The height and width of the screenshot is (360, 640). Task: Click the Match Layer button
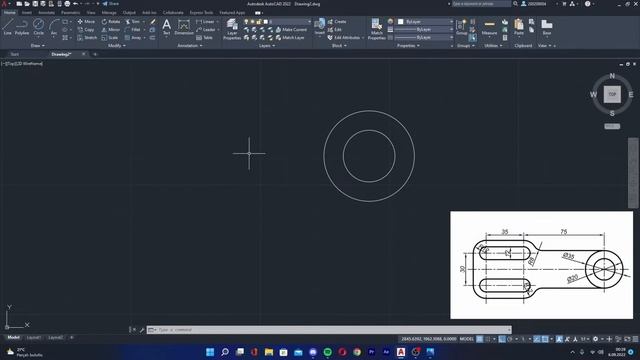point(290,38)
